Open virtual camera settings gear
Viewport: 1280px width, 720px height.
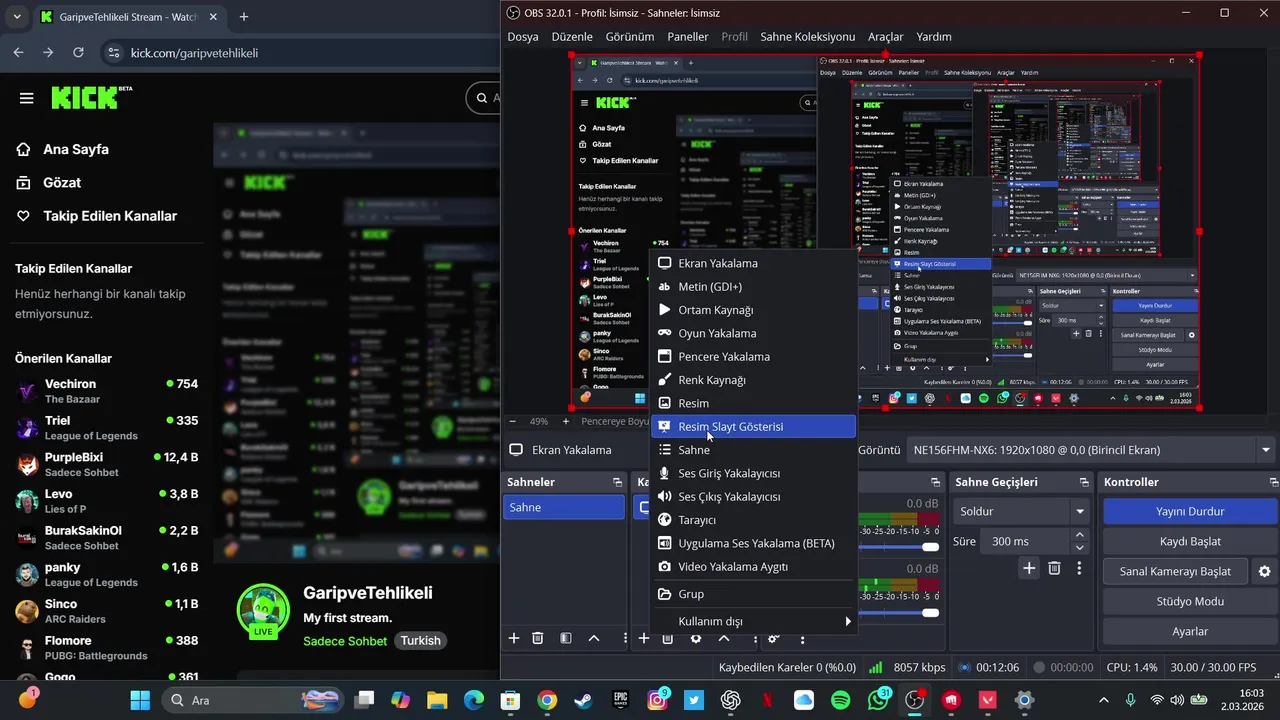[1265, 571]
